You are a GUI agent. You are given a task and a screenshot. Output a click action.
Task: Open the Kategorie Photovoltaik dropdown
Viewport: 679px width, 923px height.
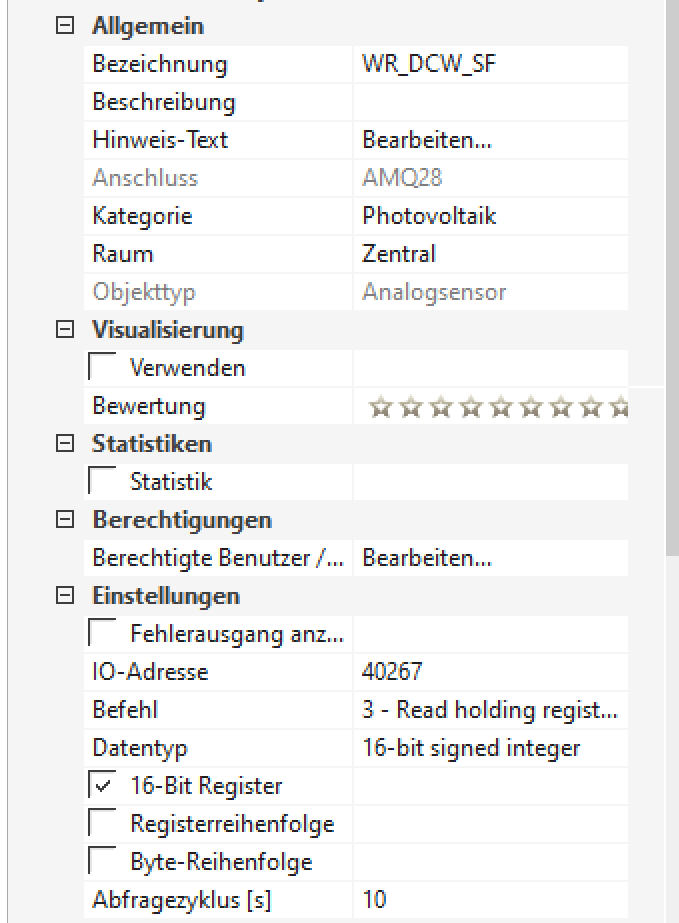click(489, 217)
